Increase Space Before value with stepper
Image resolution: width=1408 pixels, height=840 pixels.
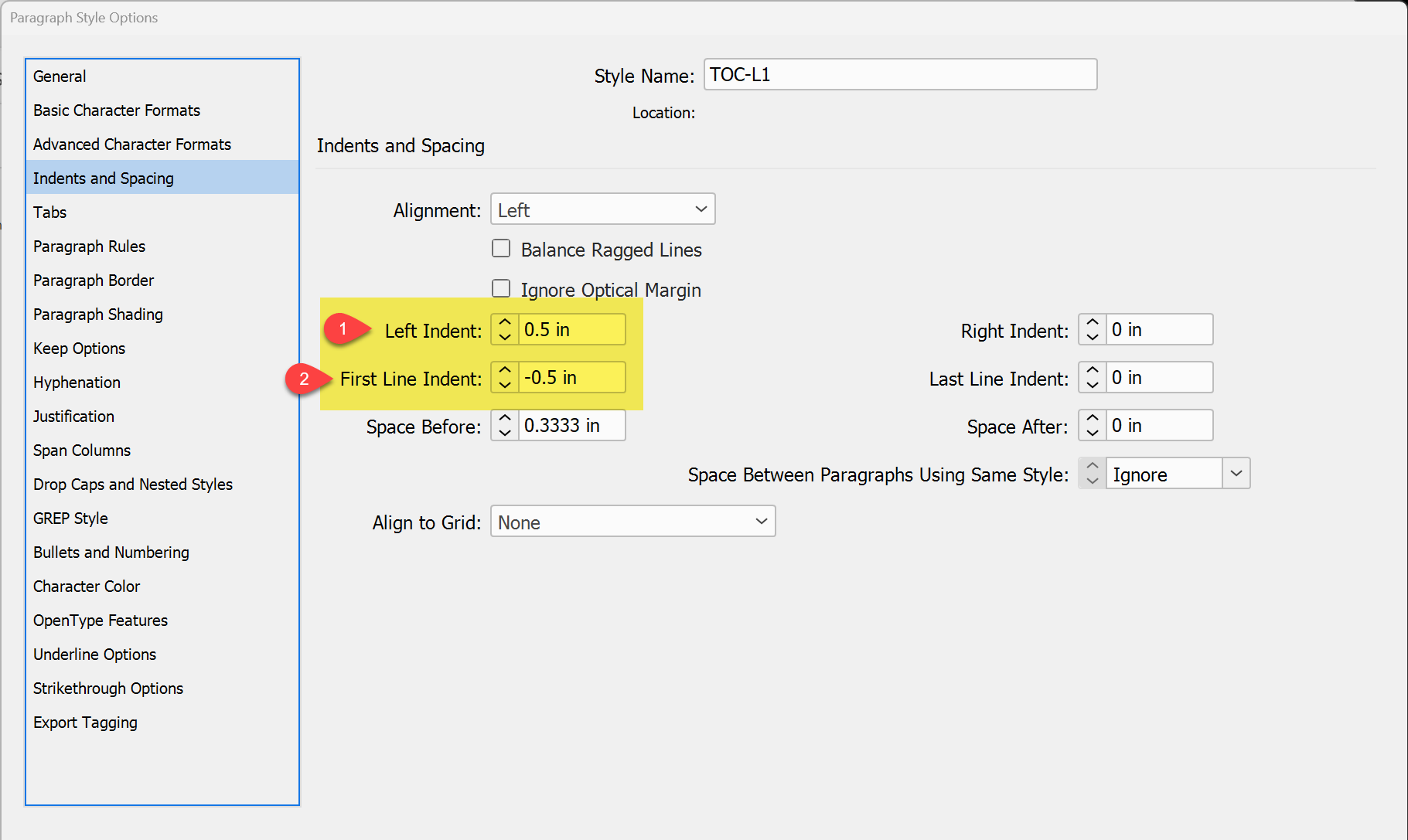coord(503,419)
